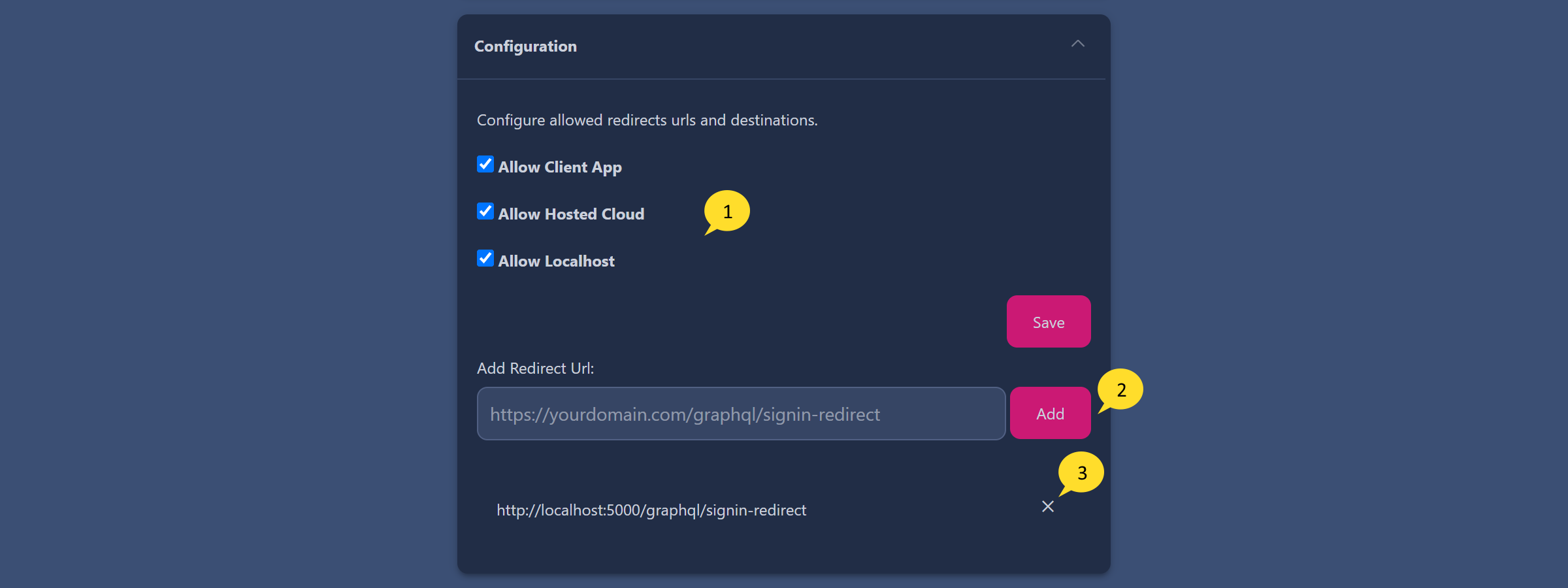Viewport: 1568px width, 588px height.
Task: Click the Configuration header title
Action: (x=525, y=46)
